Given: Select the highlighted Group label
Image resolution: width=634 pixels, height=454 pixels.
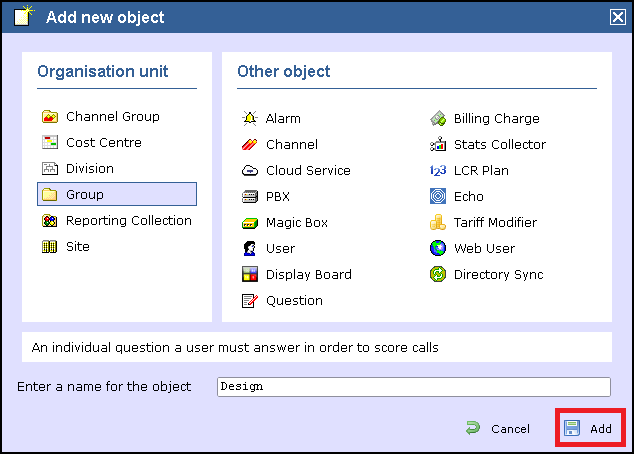Looking at the screenshot, I should pyautogui.click(x=85, y=195).
